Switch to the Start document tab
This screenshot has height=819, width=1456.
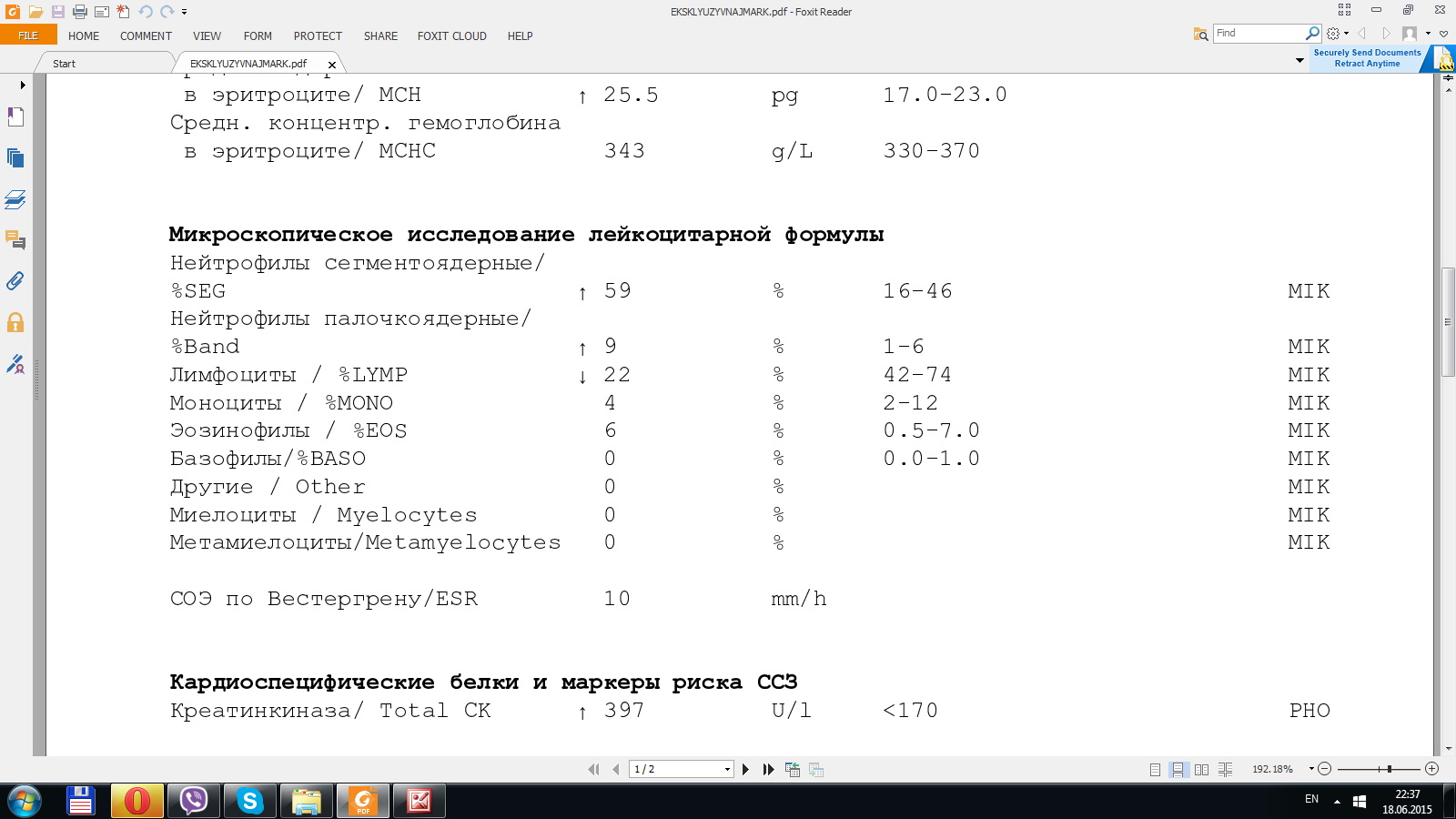coord(64,64)
